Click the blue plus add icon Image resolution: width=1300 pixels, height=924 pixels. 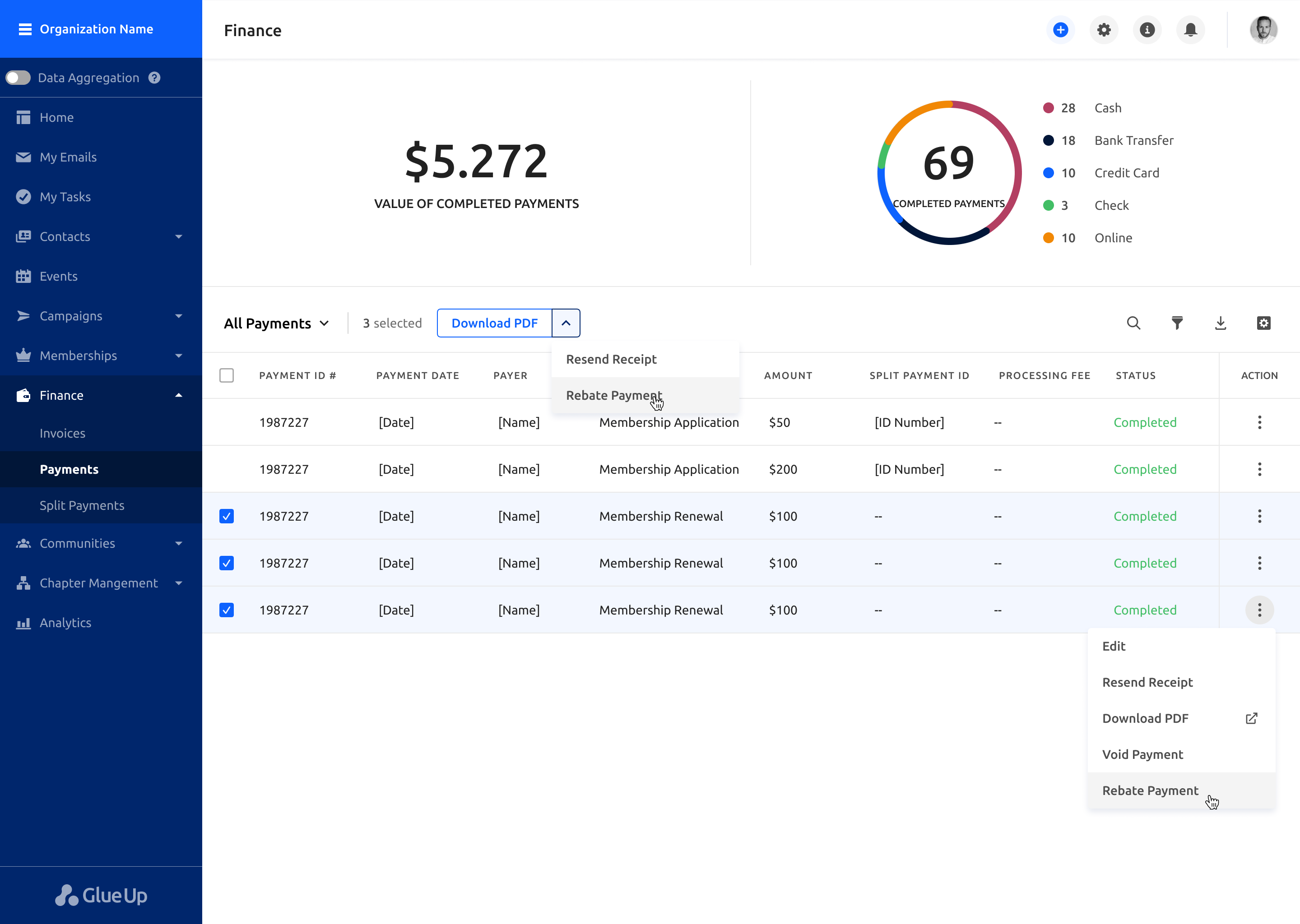pyautogui.click(x=1060, y=30)
